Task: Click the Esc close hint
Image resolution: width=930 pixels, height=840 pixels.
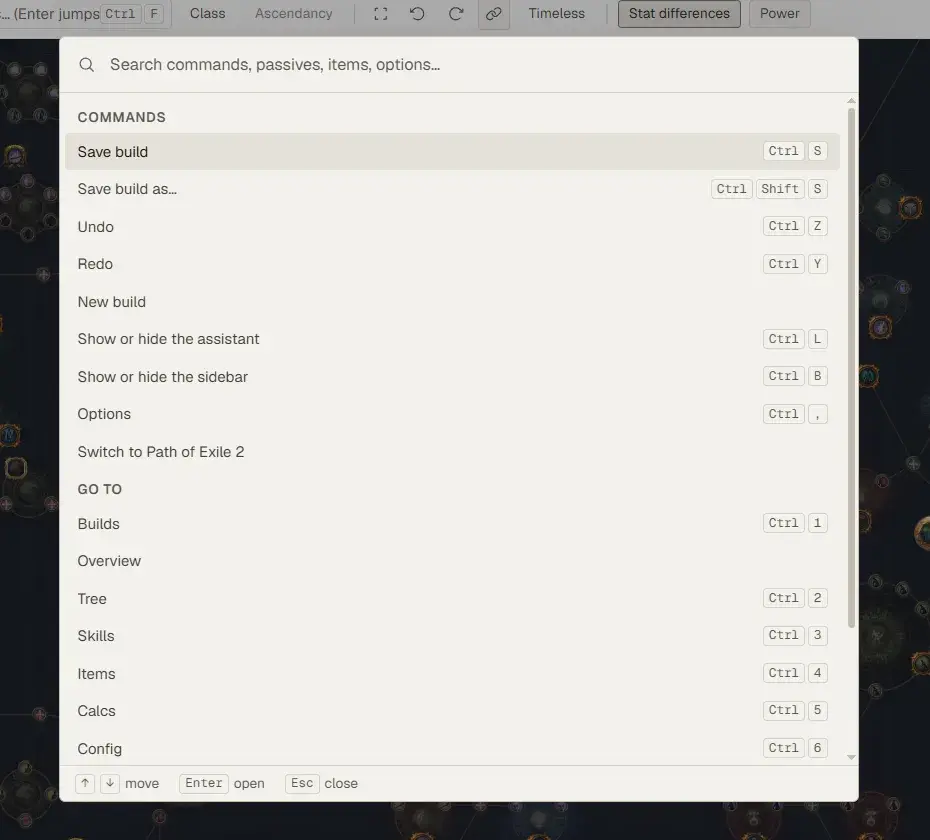Action: click(321, 784)
